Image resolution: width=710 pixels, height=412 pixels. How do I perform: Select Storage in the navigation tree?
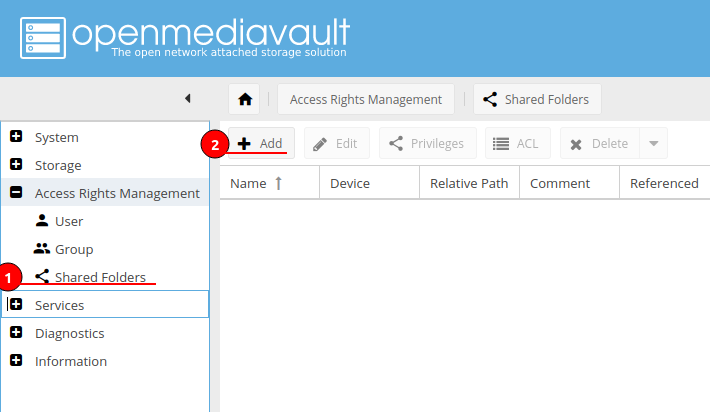(58, 165)
